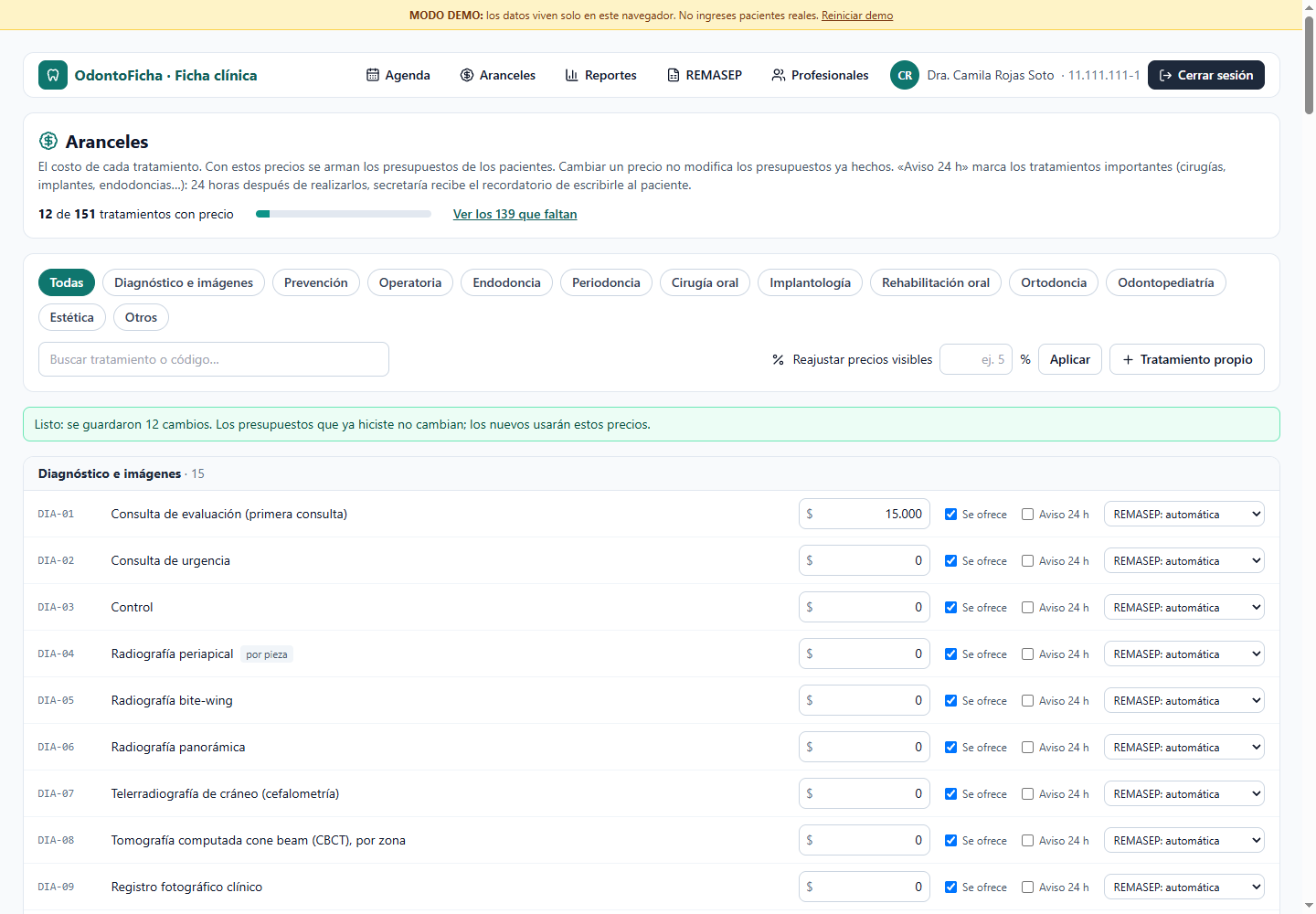
Task: Click the Aranceles dollar icon in navbar
Action: [x=467, y=75]
